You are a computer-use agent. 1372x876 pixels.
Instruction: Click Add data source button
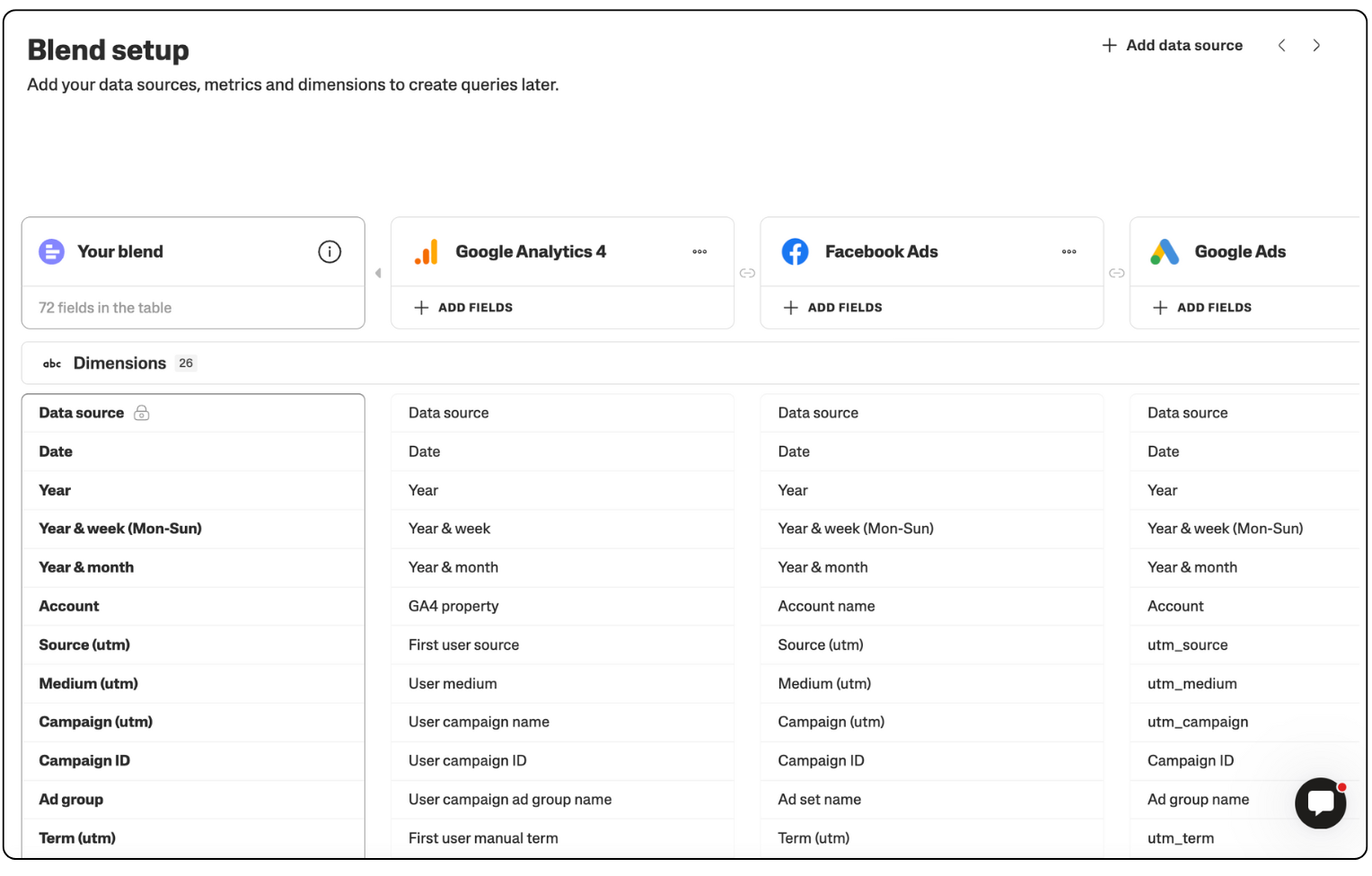[x=1173, y=46]
